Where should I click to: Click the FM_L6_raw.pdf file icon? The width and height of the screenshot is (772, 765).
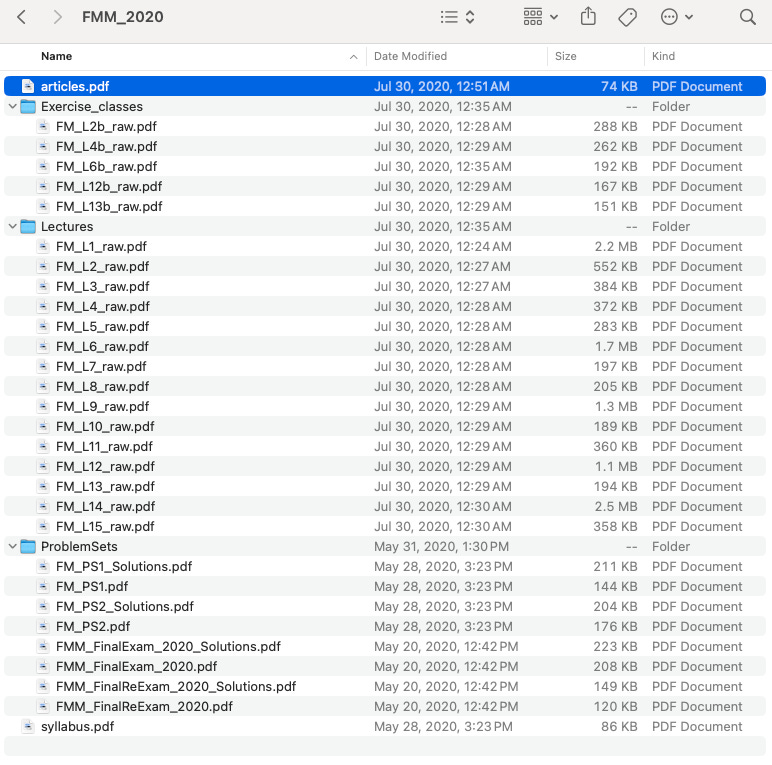[43, 347]
